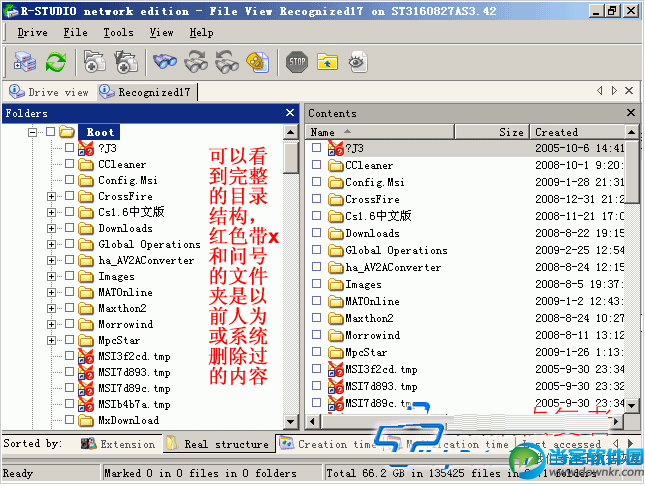Open the Help menu

click(x=201, y=33)
